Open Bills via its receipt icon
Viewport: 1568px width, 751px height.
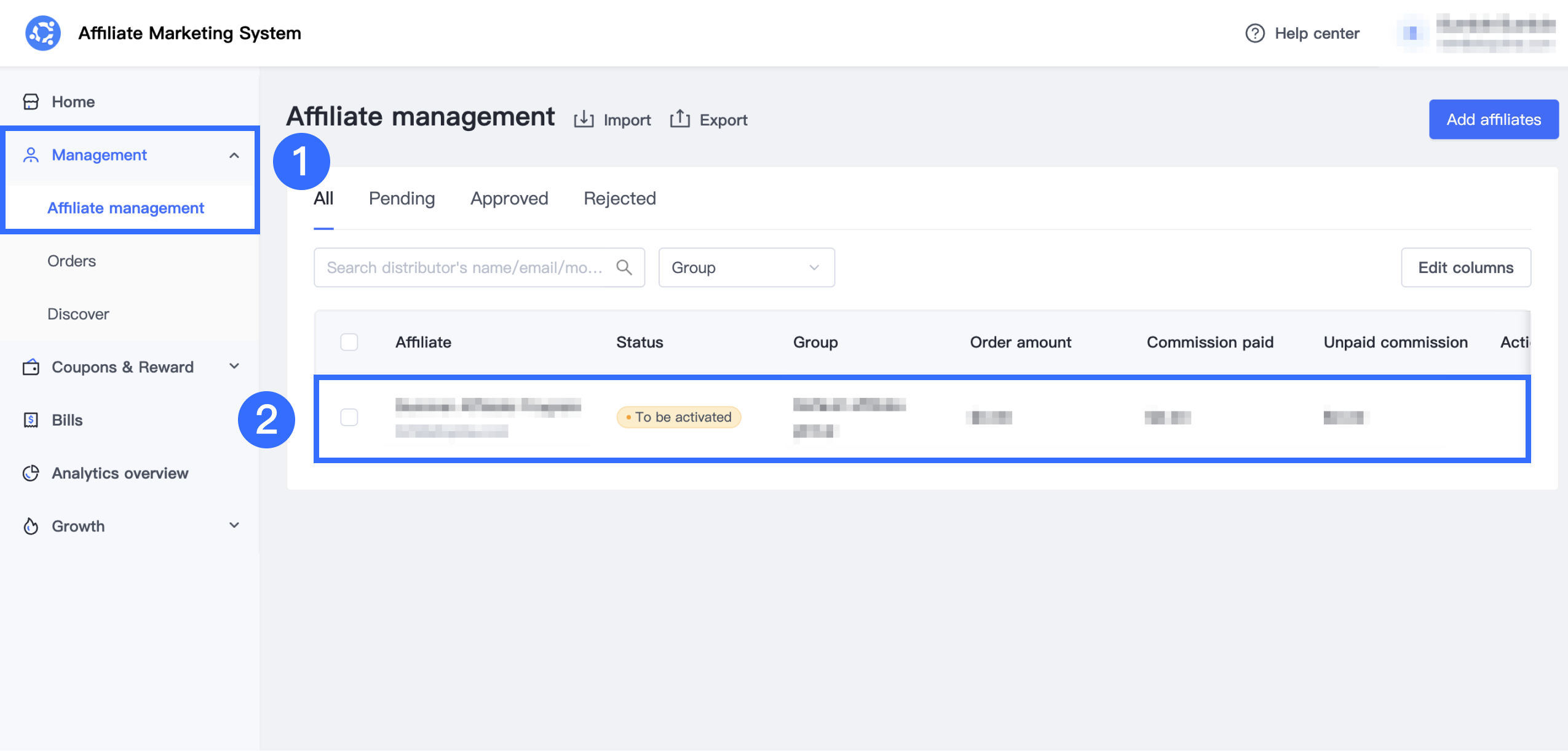(31, 420)
